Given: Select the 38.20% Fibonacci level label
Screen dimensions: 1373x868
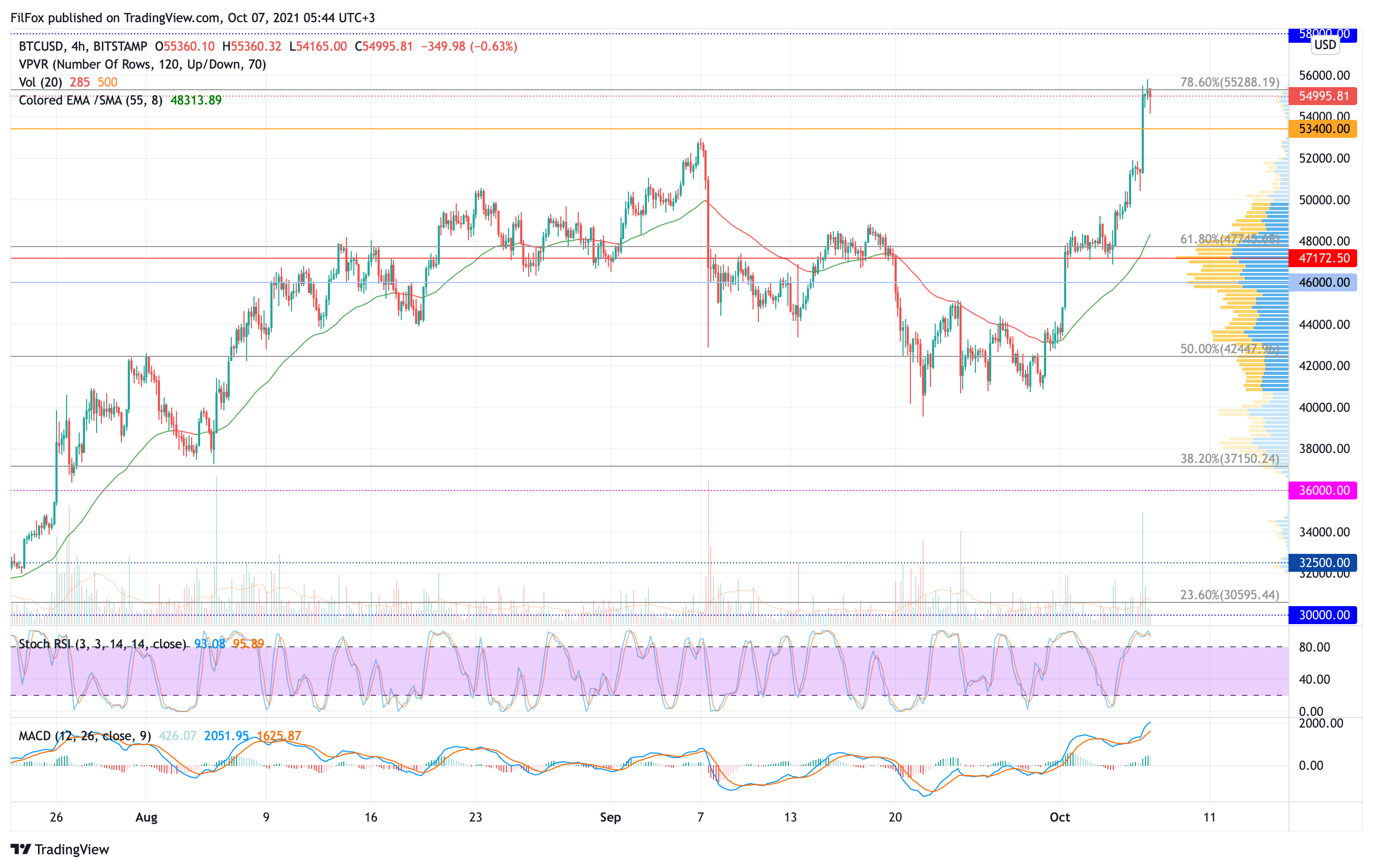Looking at the screenshot, I should tap(1229, 459).
